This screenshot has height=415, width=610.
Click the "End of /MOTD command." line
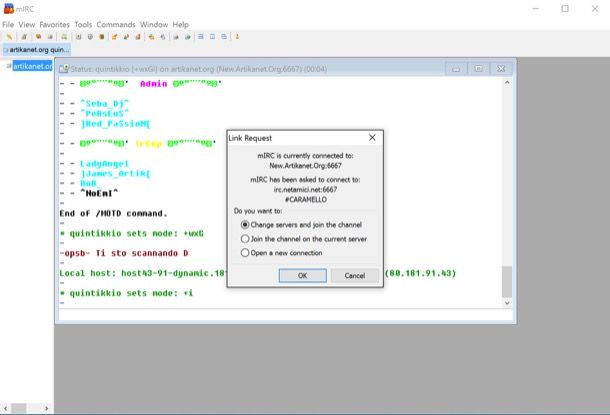pyautogui.click(x=114, y=214)
